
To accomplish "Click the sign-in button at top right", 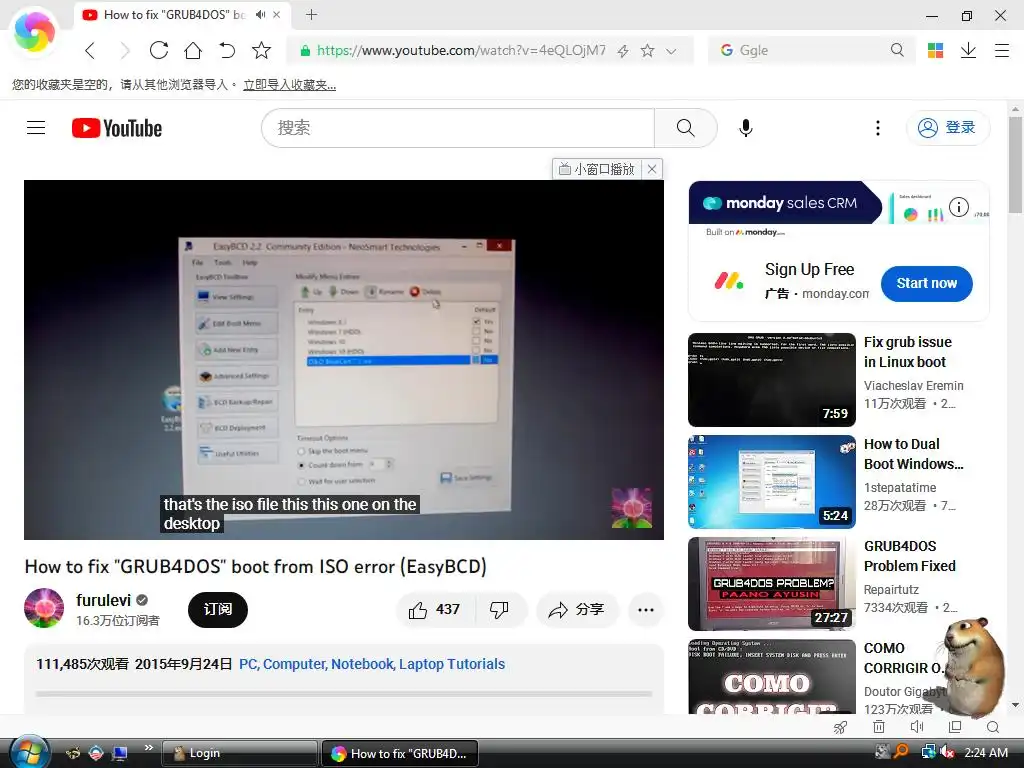I will tap(948, 127).
